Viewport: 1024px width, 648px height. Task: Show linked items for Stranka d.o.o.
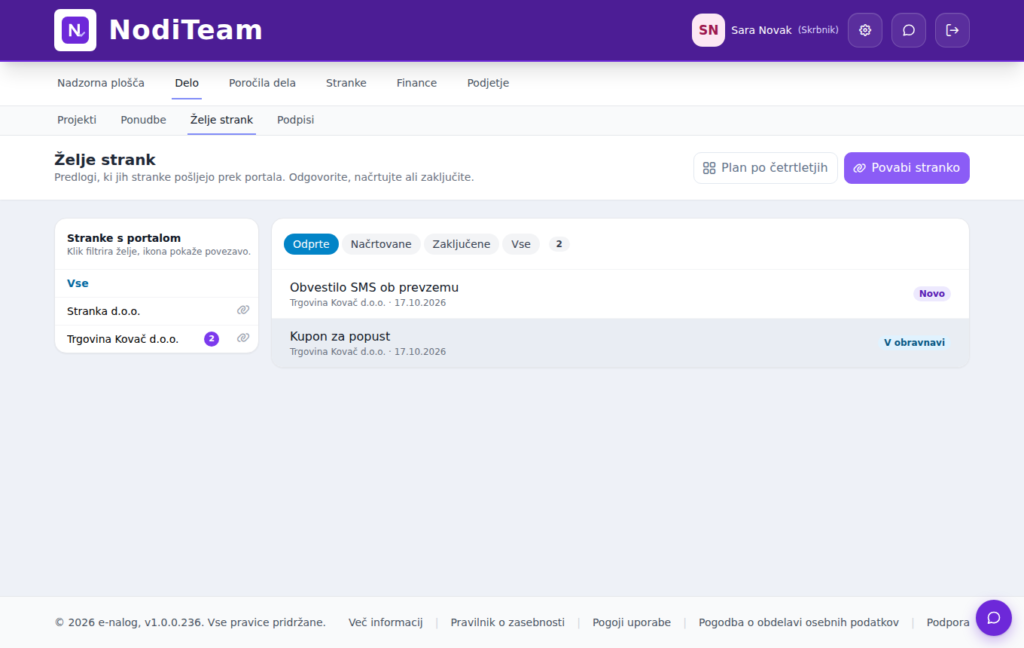243,310
